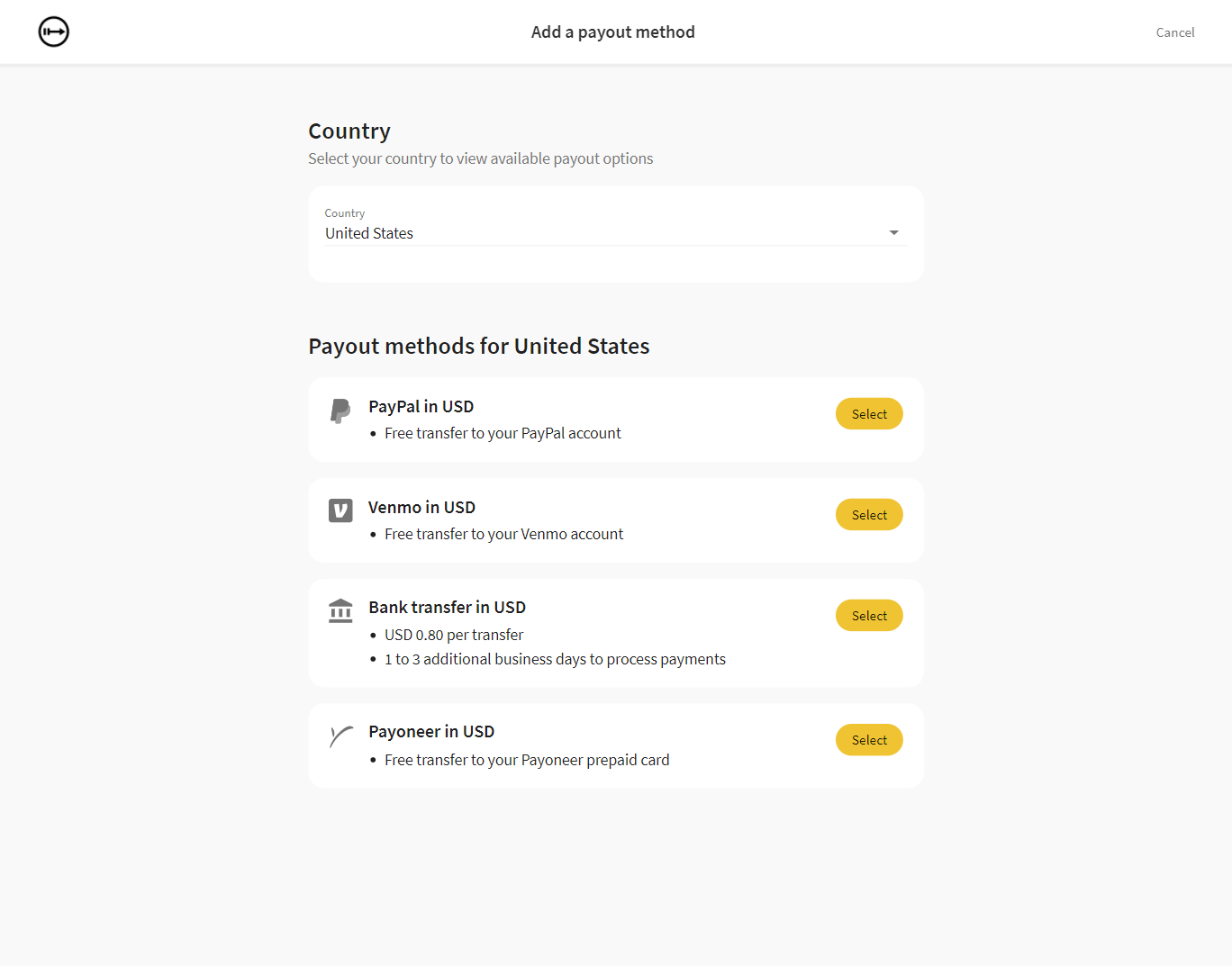Click the 'Venmo in USD' title
This screenshot has height=966, width=1232.
click(421, 508)
